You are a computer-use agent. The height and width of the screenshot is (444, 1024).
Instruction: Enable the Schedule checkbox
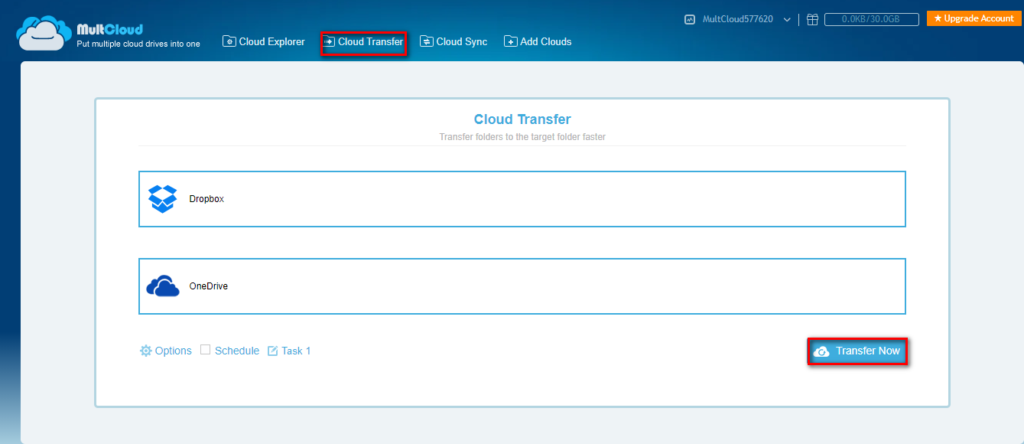(205, 350)
